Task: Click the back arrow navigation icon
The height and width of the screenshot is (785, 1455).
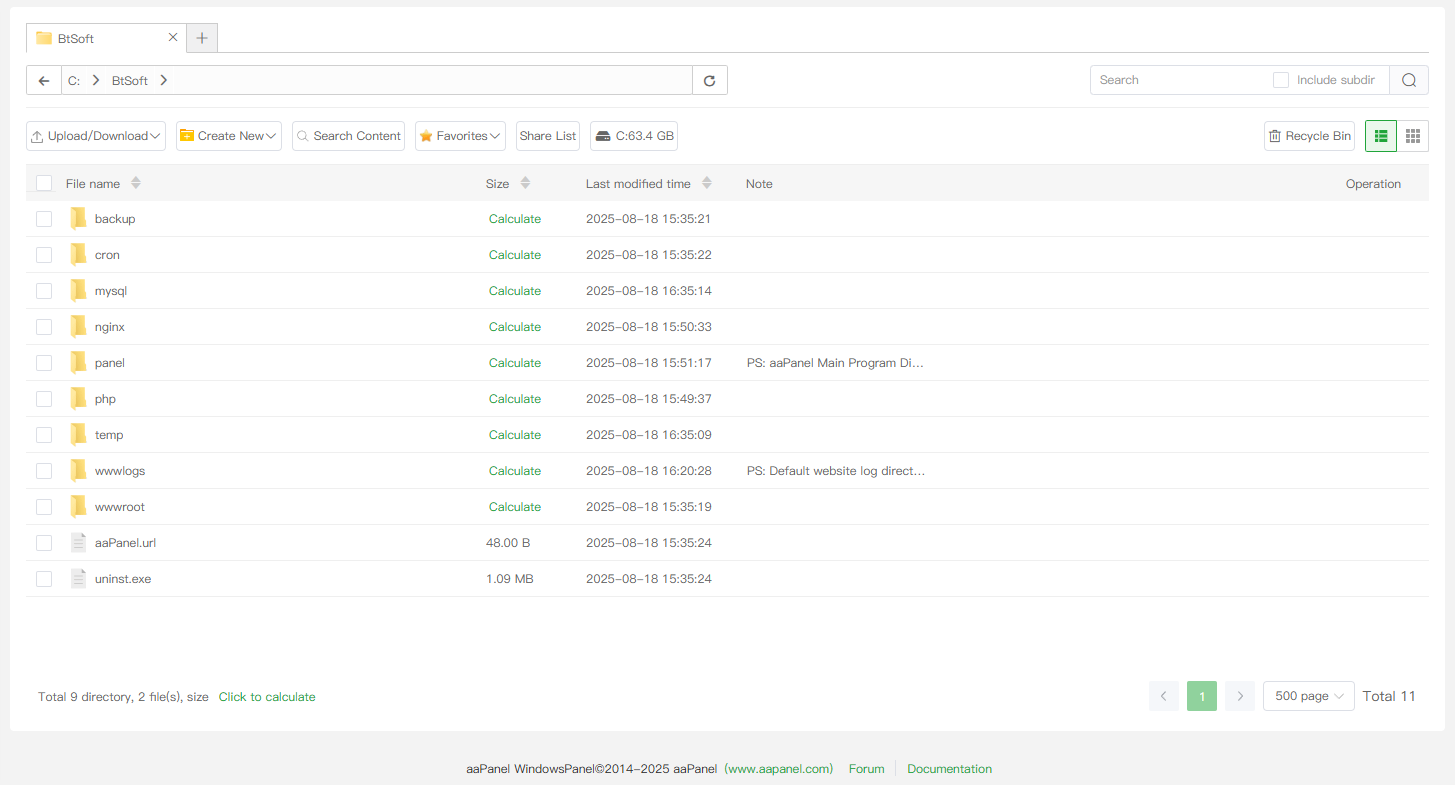Action: coord(44,81)
